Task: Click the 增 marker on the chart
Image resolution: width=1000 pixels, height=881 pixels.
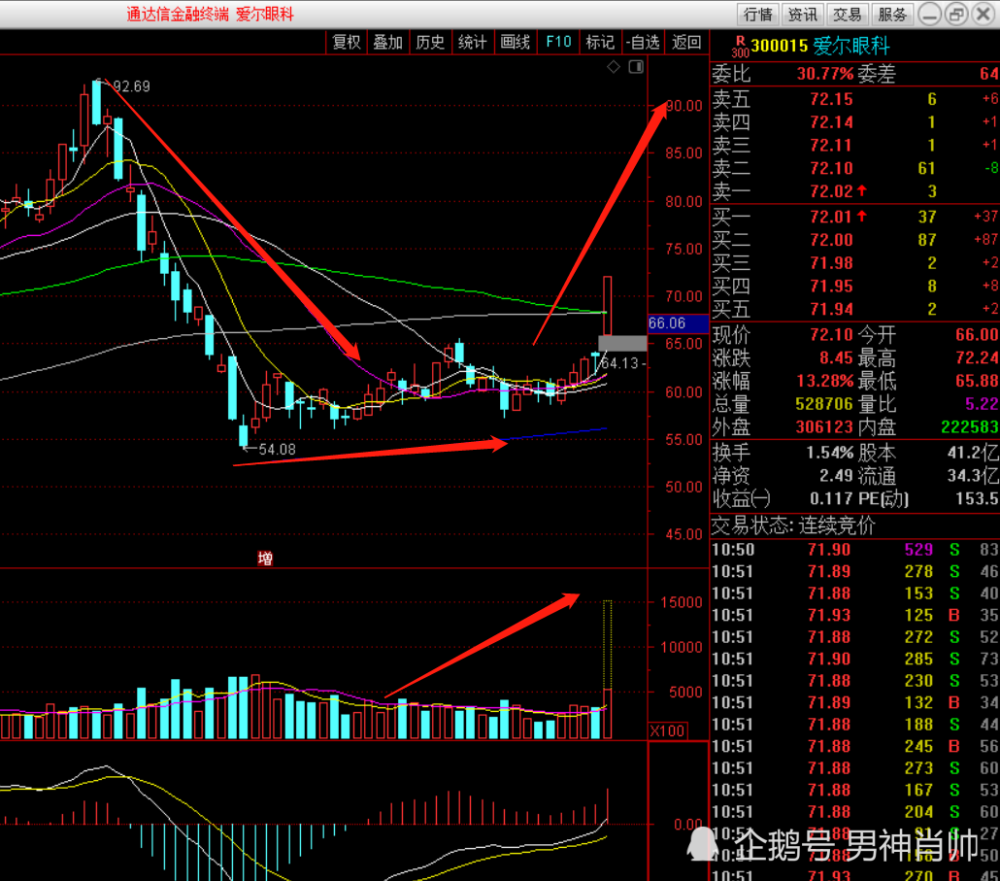Action: click(x=265, y=559)
